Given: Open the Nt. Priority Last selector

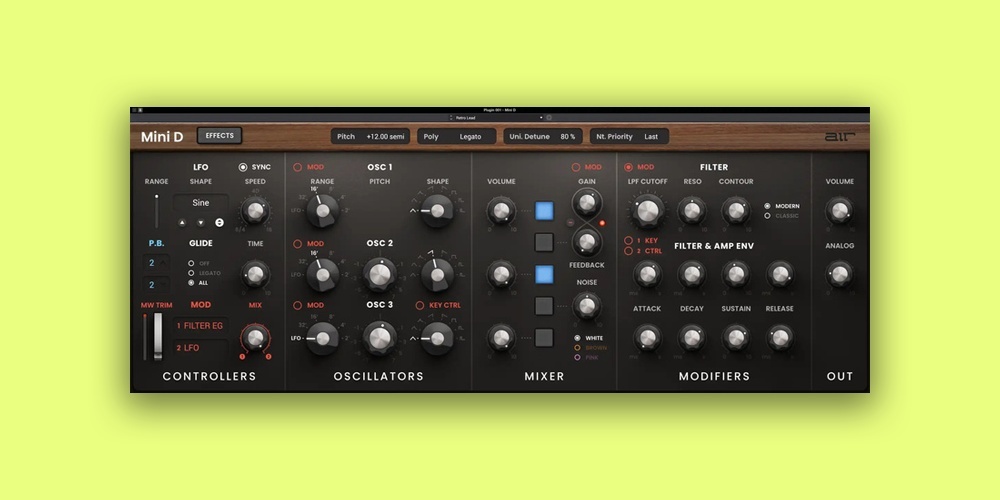Looking at the screenshot, I should pyautogui.click(x=629, y=136).
